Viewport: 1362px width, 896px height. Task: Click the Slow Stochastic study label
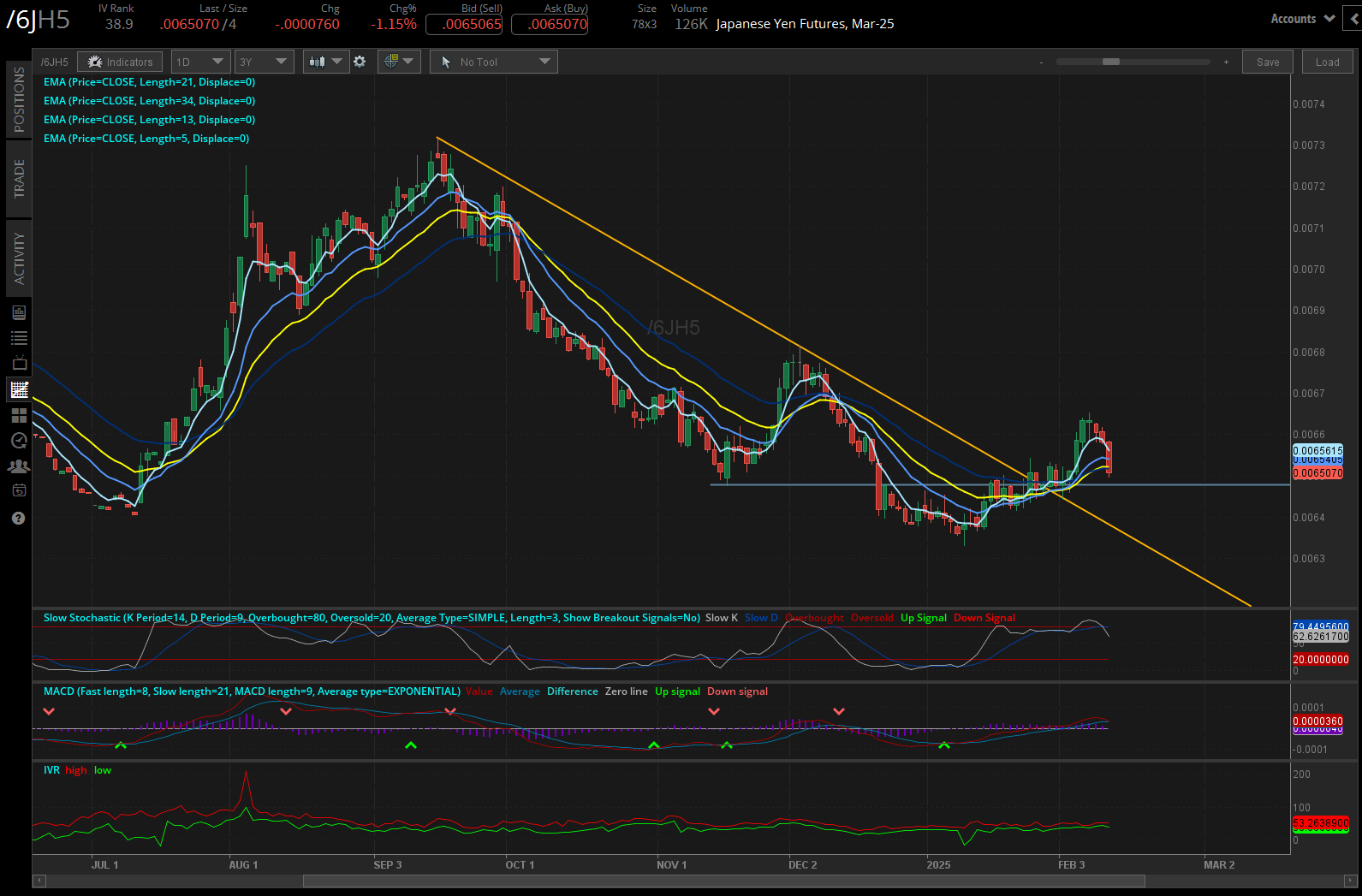click(372, 618)
